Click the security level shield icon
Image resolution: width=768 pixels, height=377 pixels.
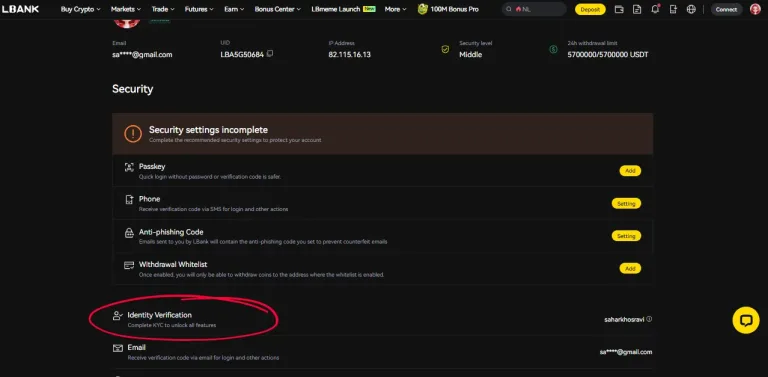(x=445, y=49)
